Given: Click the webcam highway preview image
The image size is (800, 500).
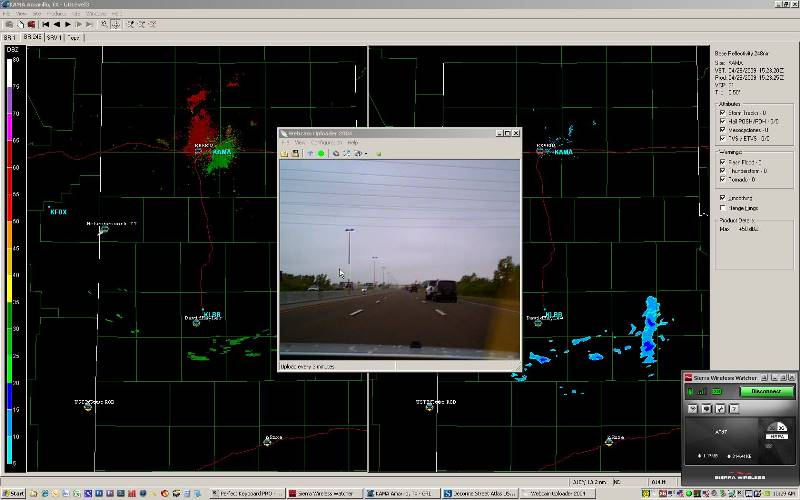Looking at the screenshot, I should 399,259.
